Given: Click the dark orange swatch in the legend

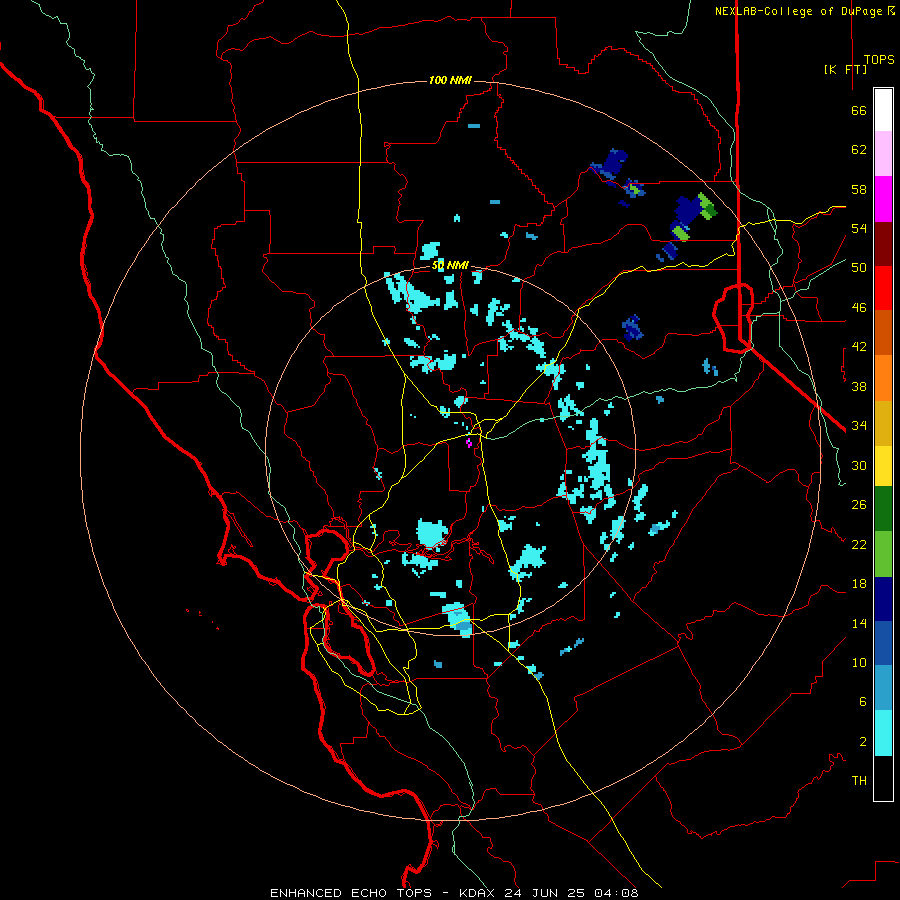Looking at the screenshot, I should (883, 332).
